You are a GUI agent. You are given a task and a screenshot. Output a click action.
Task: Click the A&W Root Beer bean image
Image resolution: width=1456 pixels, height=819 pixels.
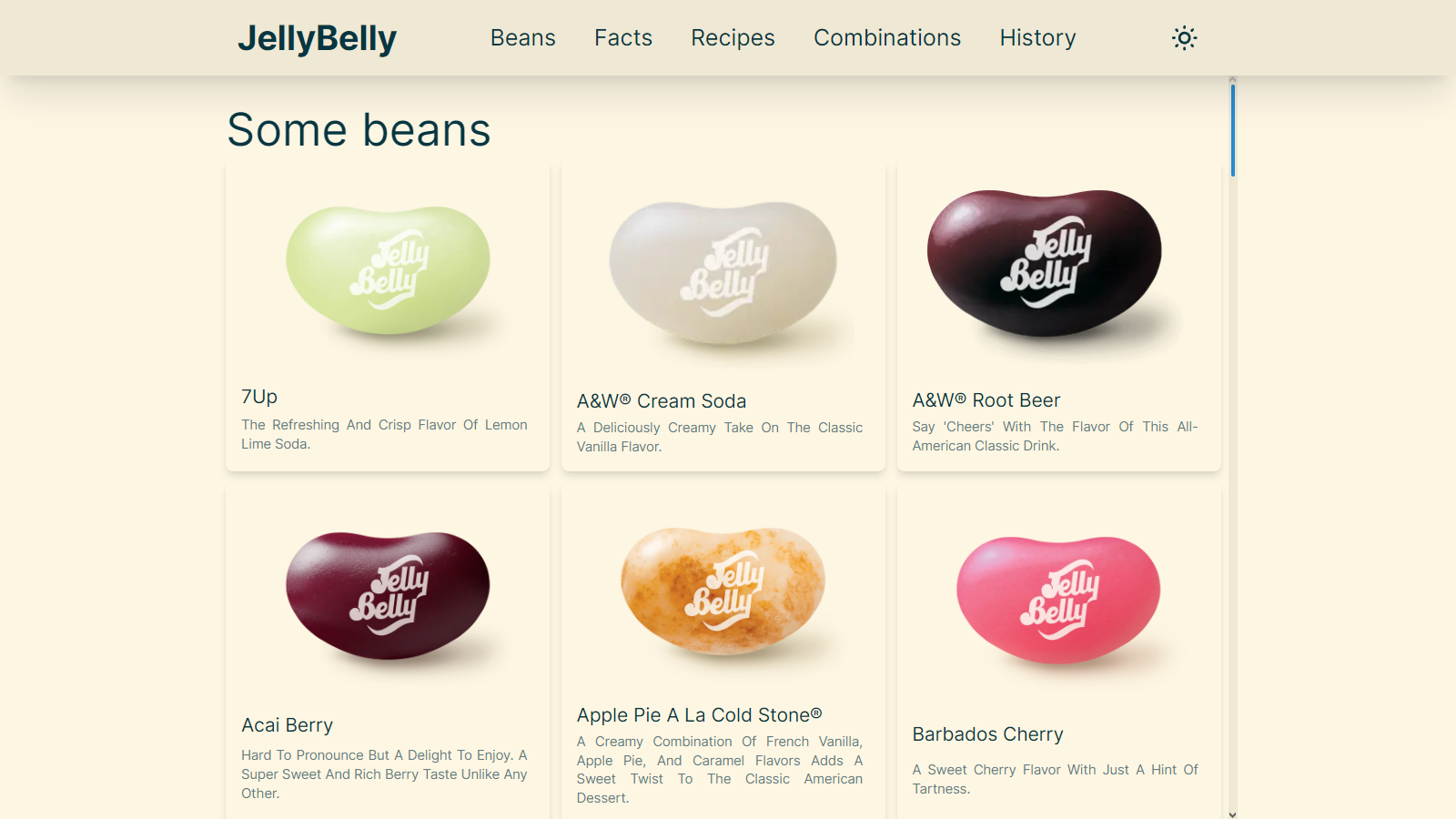coord(1045,264)
